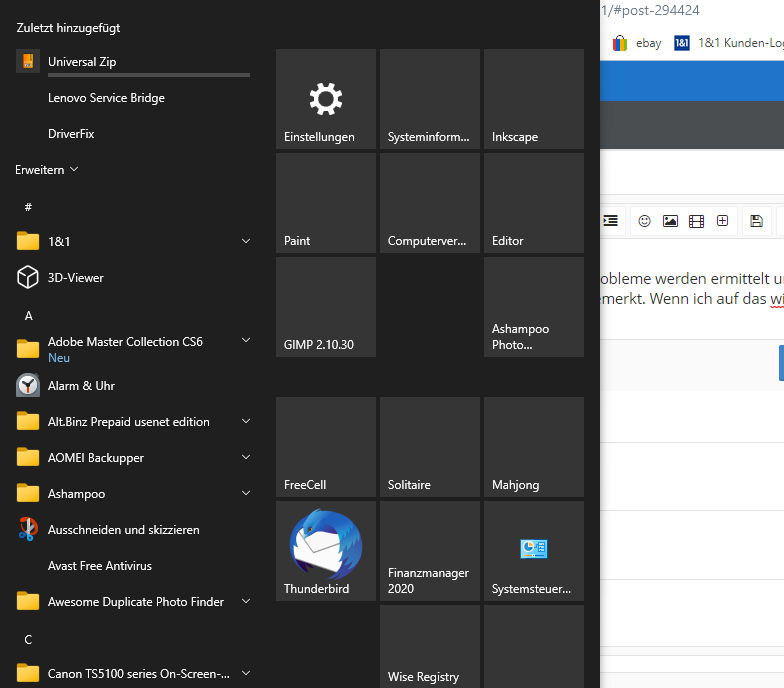This screenshot has width=784, height=688.
Task: Click the 'Neu' label under Adobe Master Collection
Action: (59, 358)
